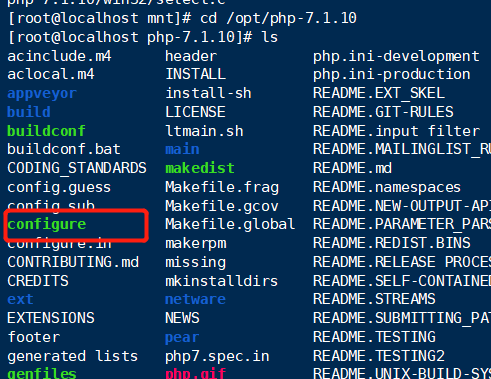Click the cd /opt/php-7.1.10 command line
This screenshot has width=491, height=379.
pyautogui.click(x=278, y=18)
